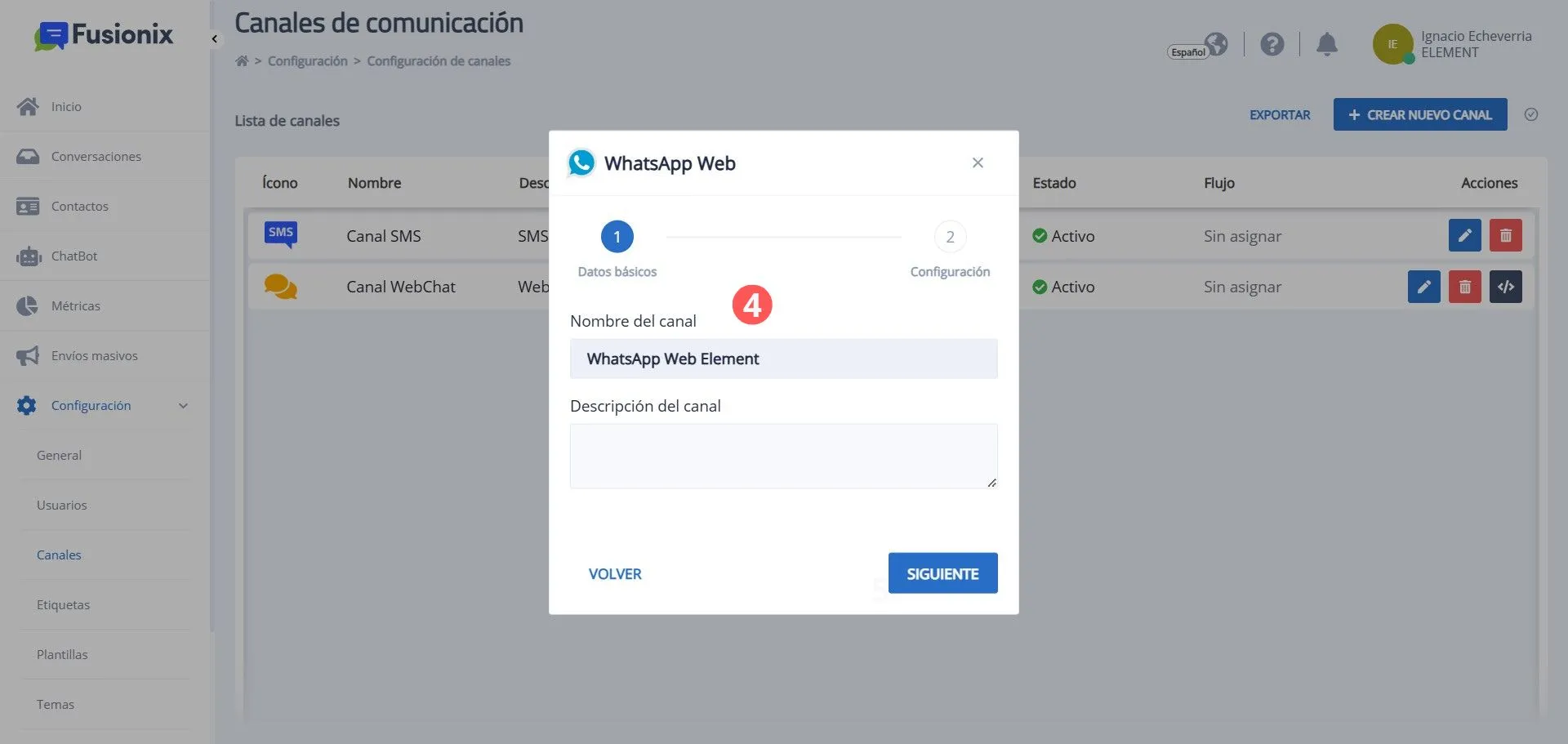Screen dimensions: 1568x744
Task: Click the Descripción del canal text area
Action: click(x=783, y=456)
